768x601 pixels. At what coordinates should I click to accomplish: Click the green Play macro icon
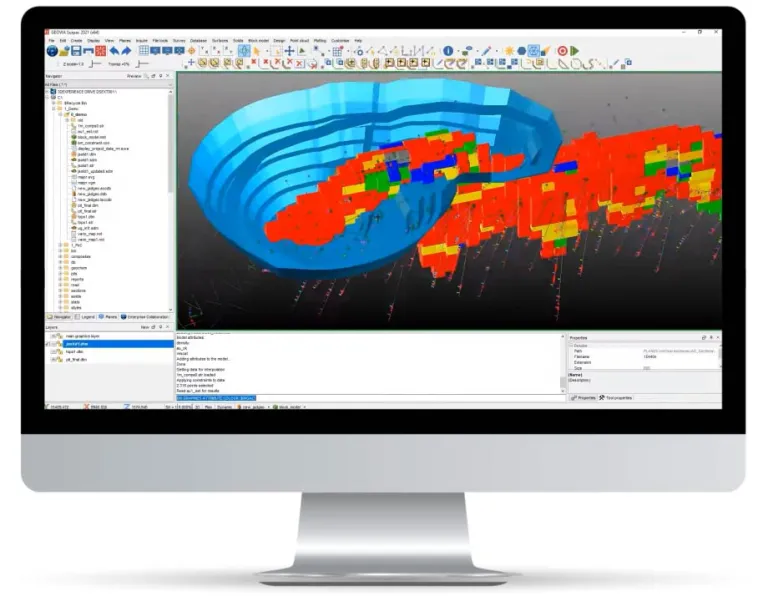575,50
